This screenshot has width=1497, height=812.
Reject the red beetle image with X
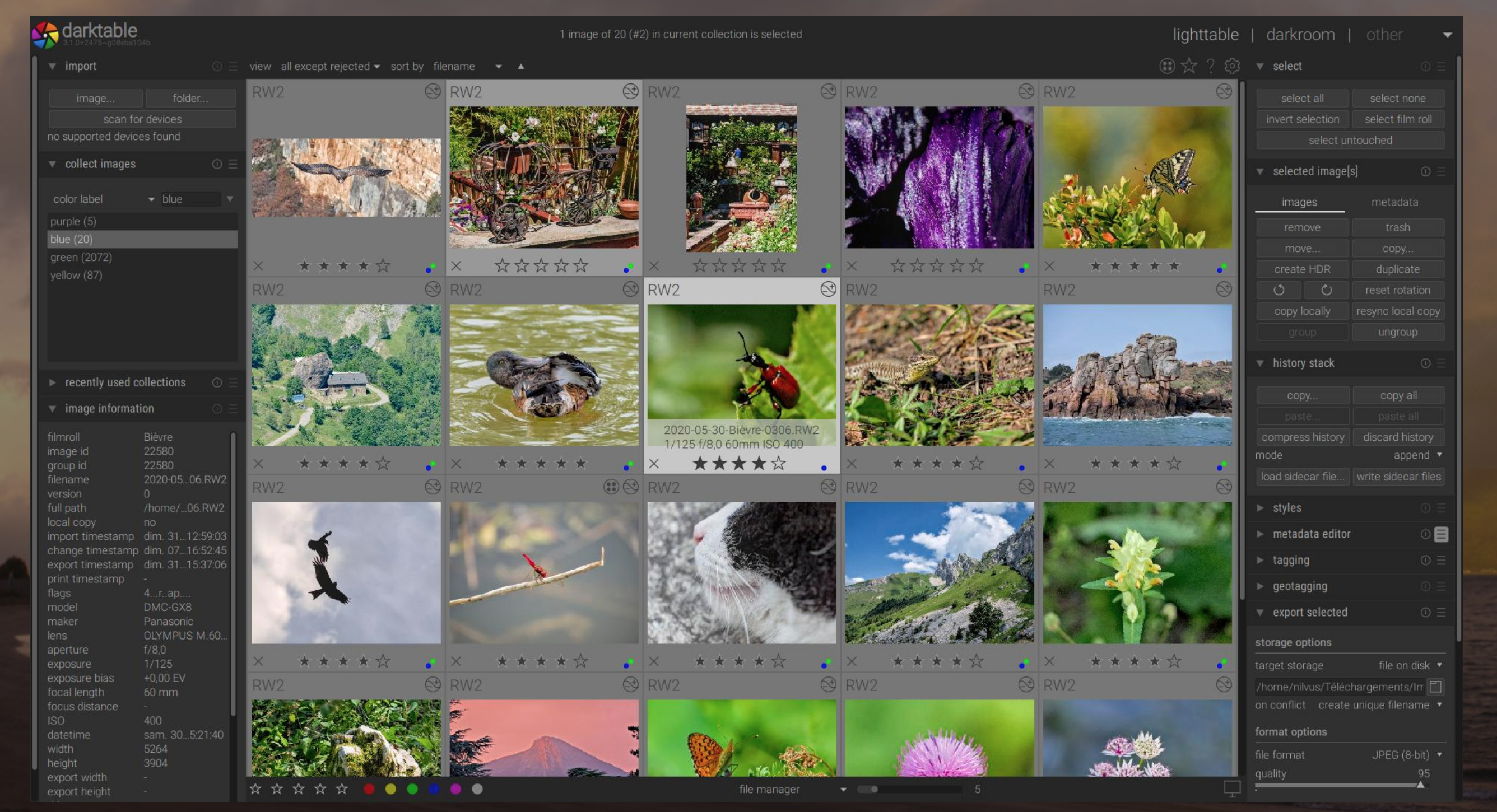tap(654, 464)
